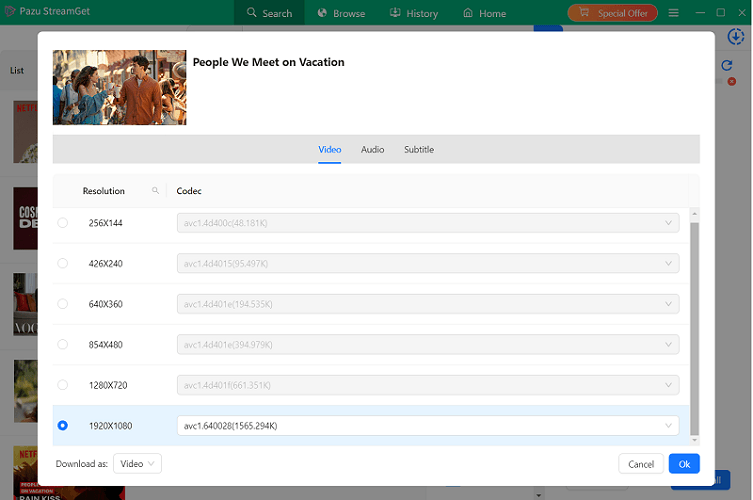Viewport: 753px width, 500px height.
Task: Click the red remove icon under refresh
Action: 731,82
